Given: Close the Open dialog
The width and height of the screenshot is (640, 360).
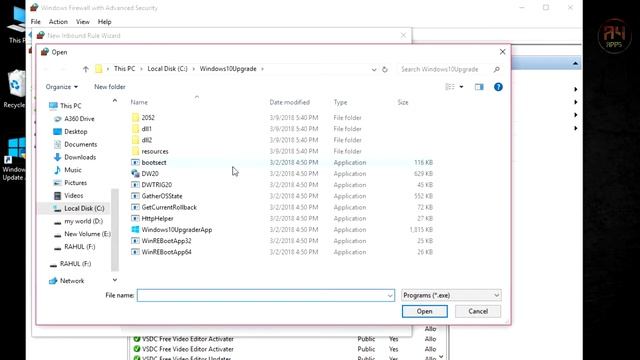Looking at the screenshot, I should click(502, 52).
